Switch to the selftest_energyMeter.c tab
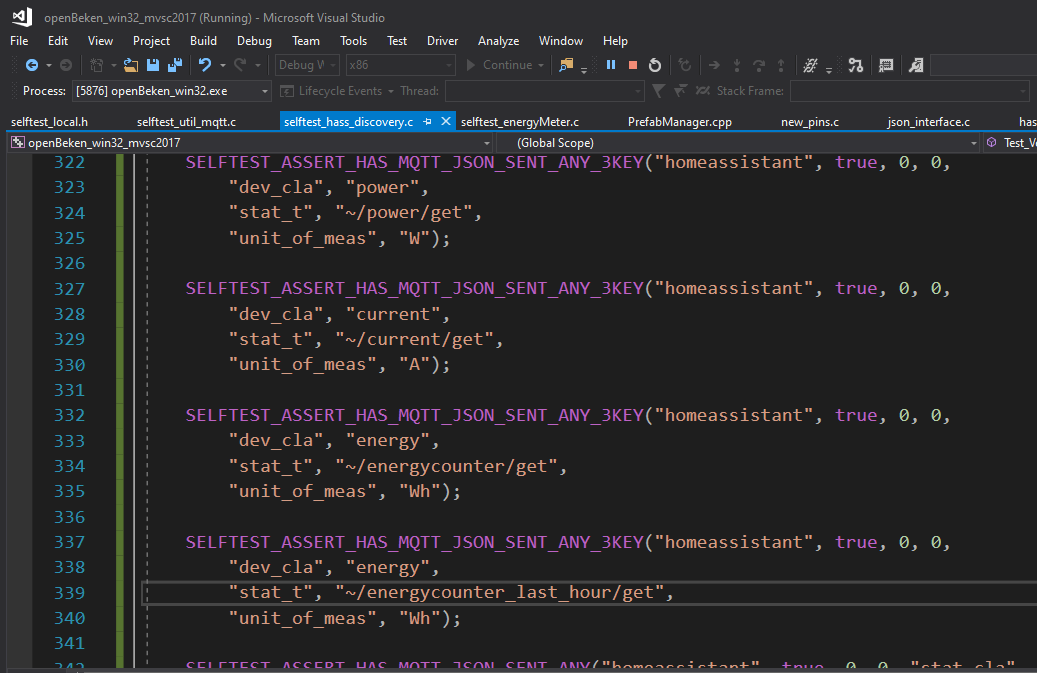This screenshot has height=673, width=1037. pyautogui.click(x=520, y=122)
